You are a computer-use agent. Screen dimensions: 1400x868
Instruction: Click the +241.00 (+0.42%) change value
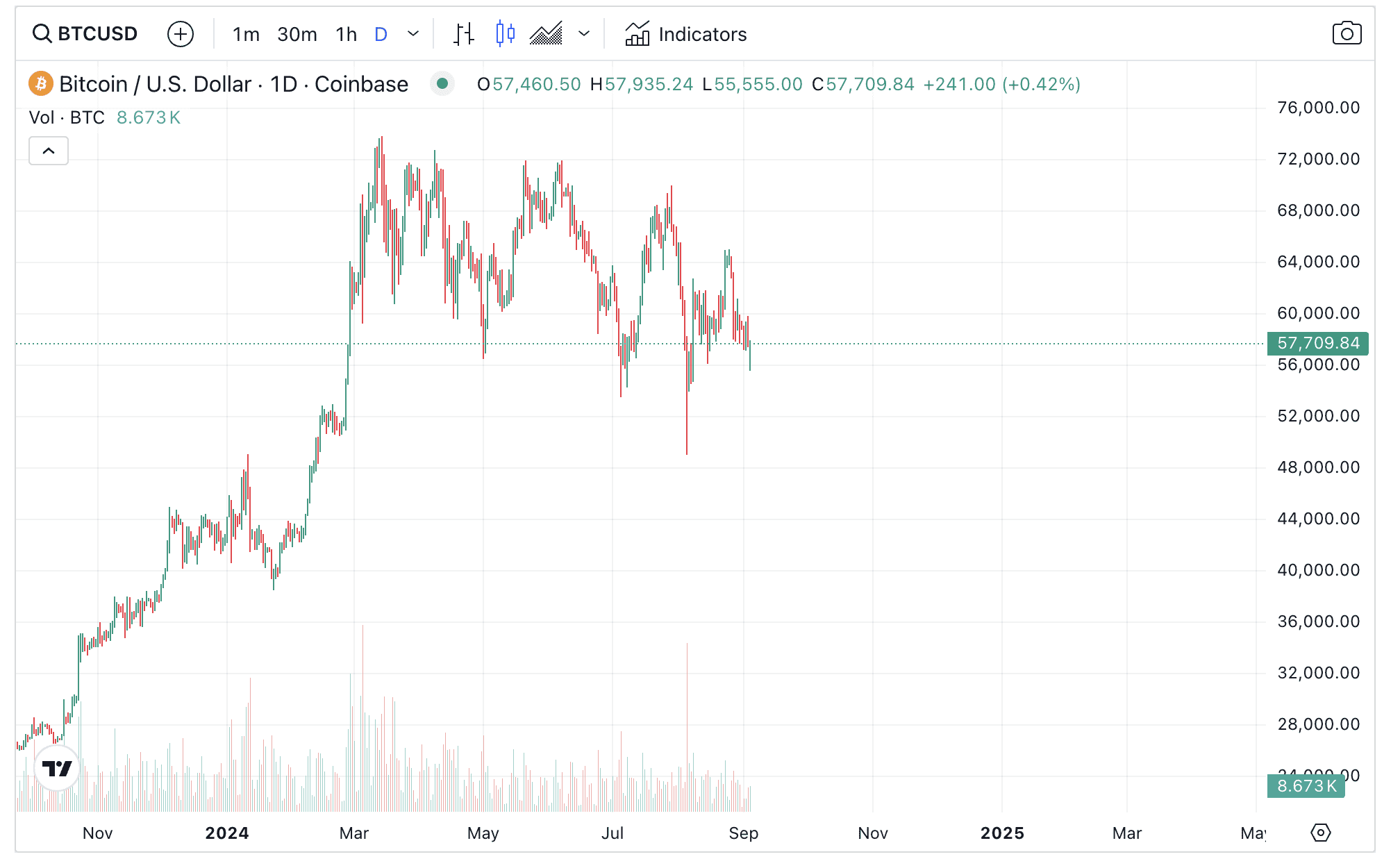coord(1001,84)
